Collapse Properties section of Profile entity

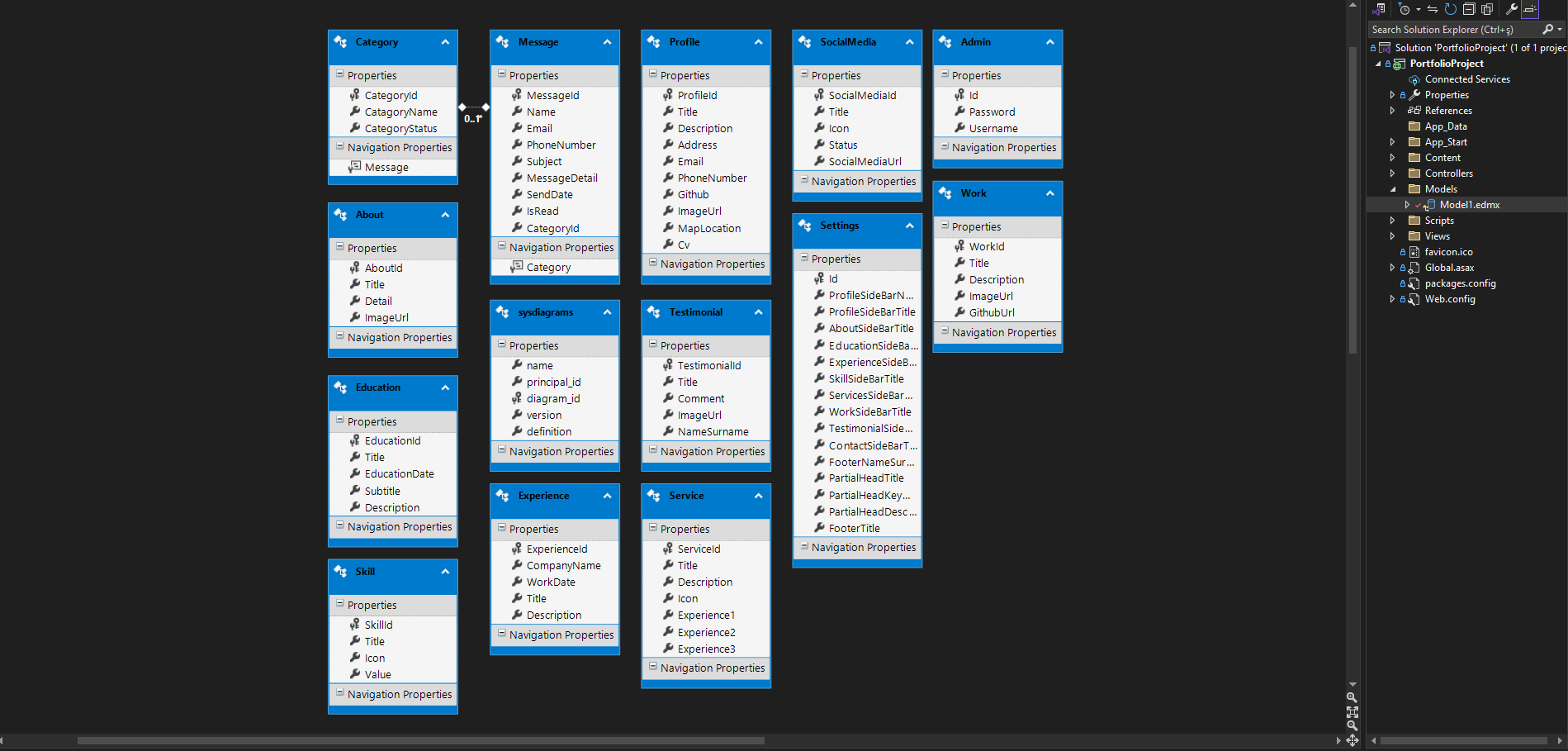click(652, 74)
